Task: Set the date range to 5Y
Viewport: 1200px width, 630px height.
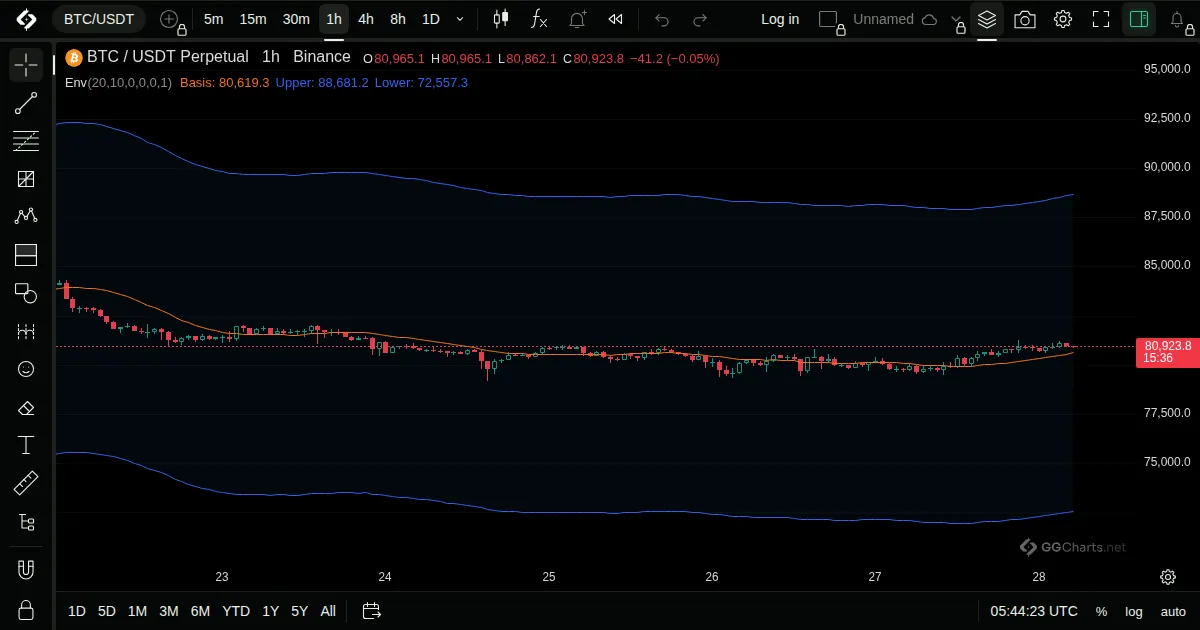Action: coord(300,611)
